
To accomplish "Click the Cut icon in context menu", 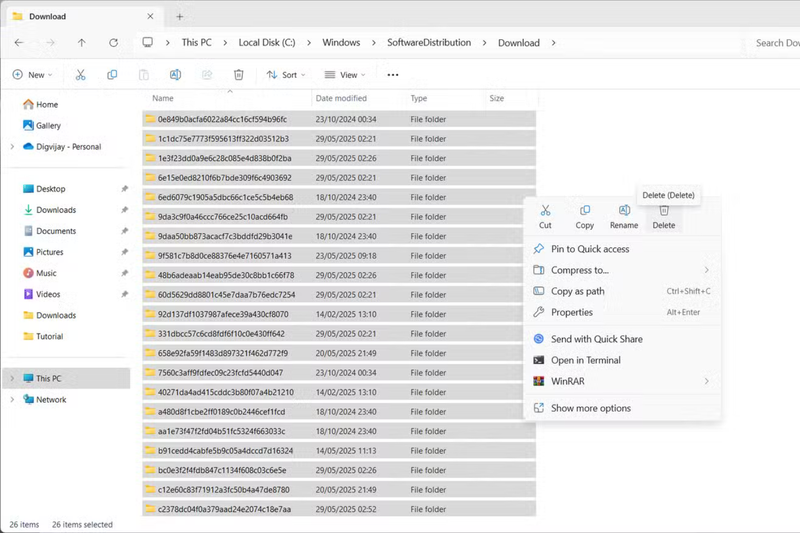I will click(x=545, y=211).
